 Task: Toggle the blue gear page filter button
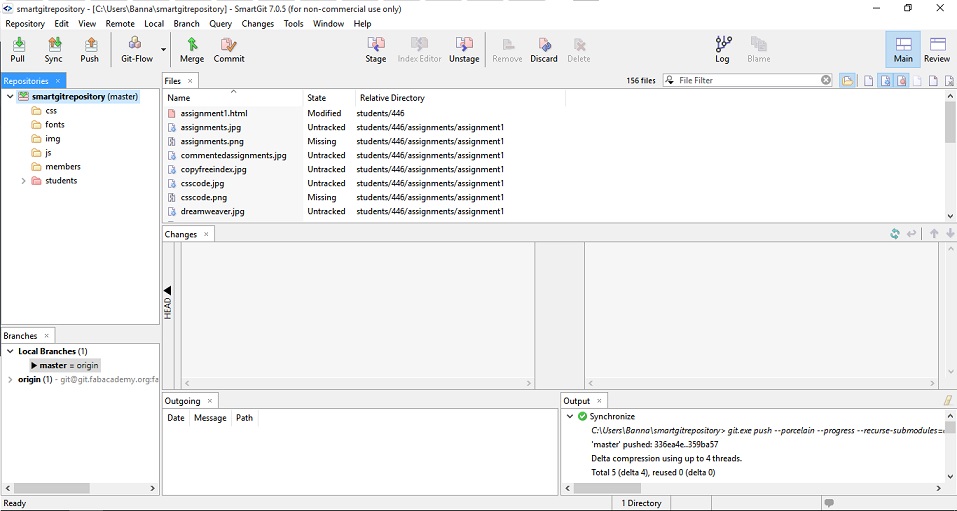click(x=886, y=80)
